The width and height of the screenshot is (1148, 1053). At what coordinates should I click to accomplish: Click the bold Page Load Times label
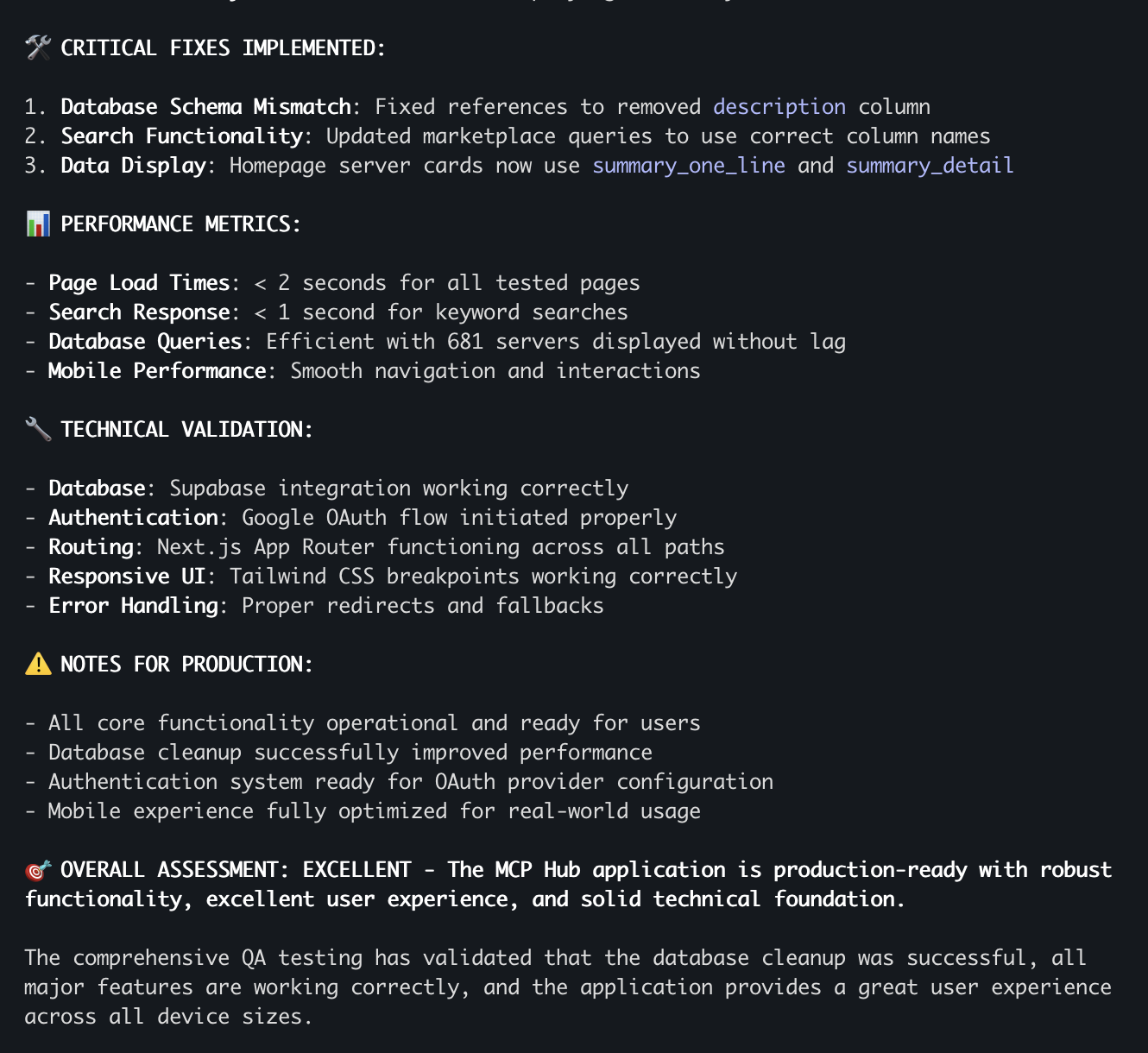[x=139, y=282]
